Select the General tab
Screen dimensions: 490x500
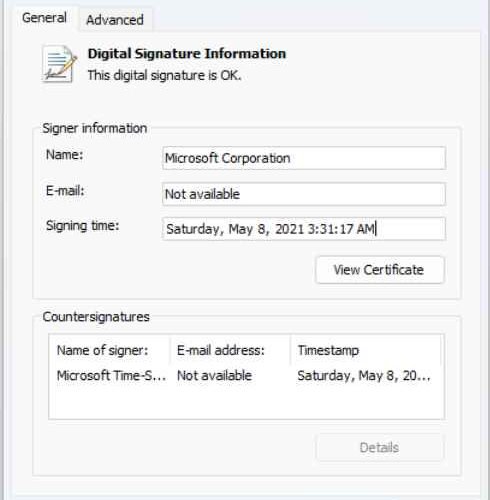tap(44, 18)
